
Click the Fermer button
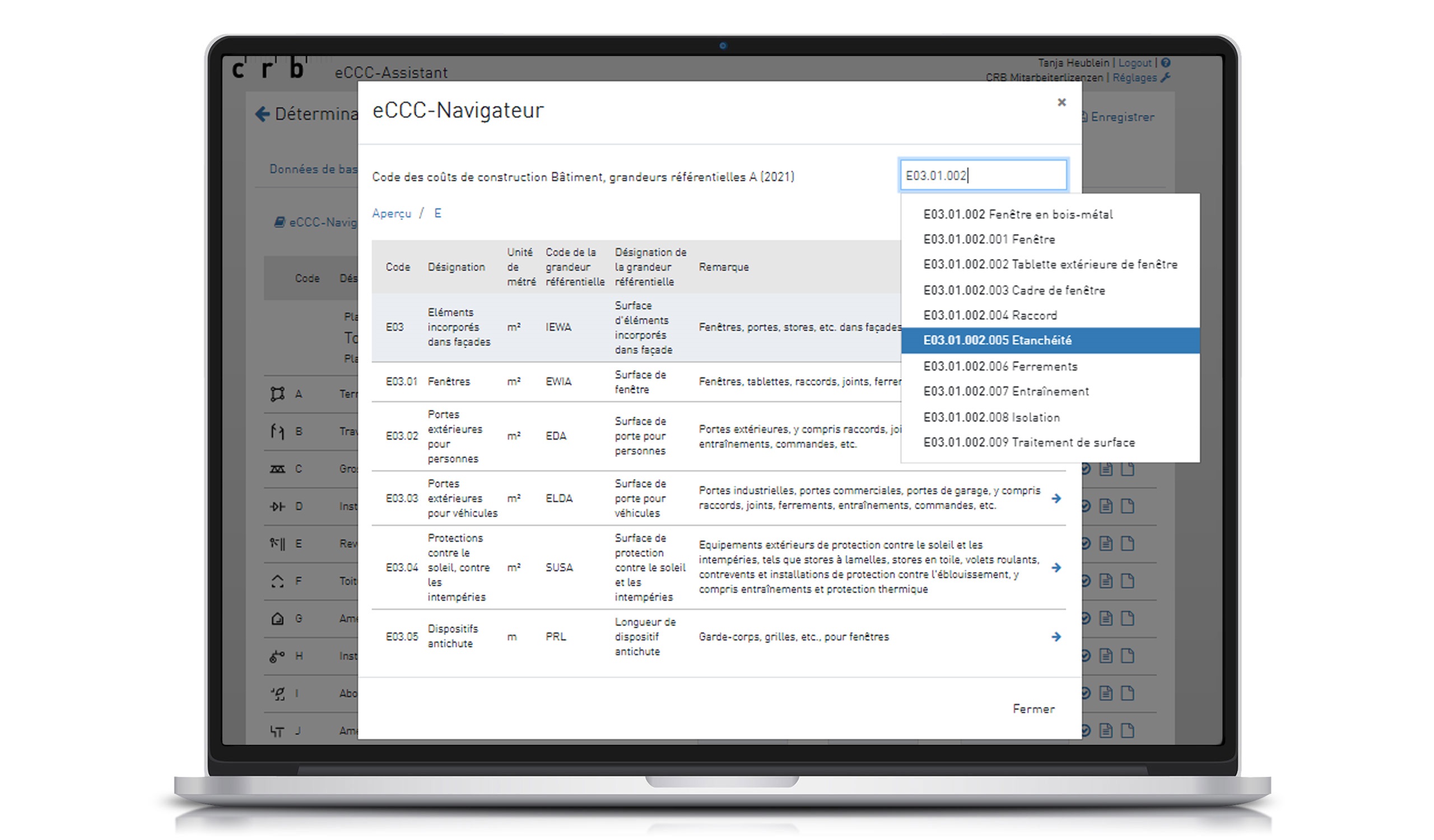coord(1033,709)
